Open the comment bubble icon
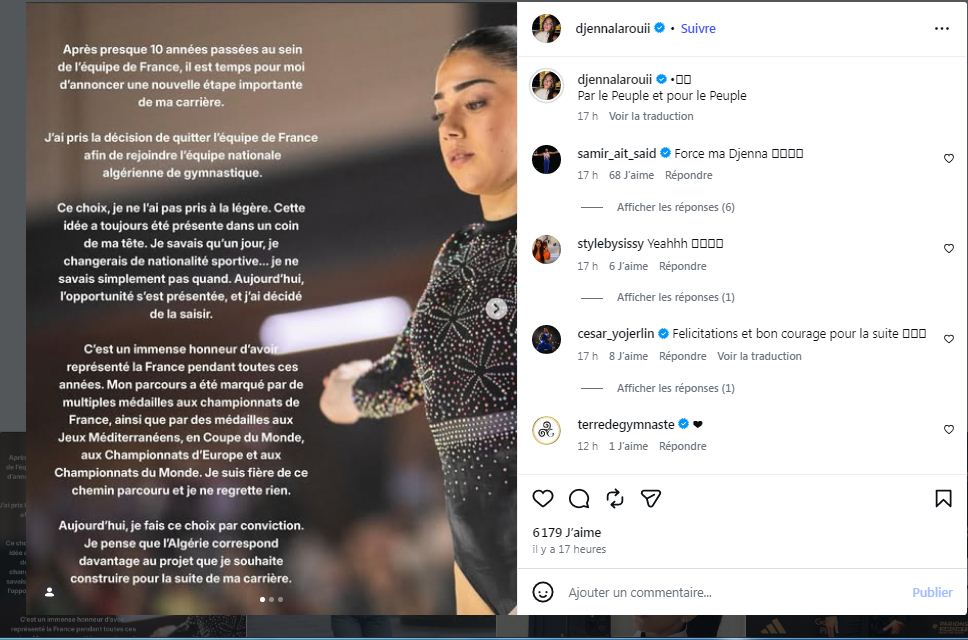 579,498
